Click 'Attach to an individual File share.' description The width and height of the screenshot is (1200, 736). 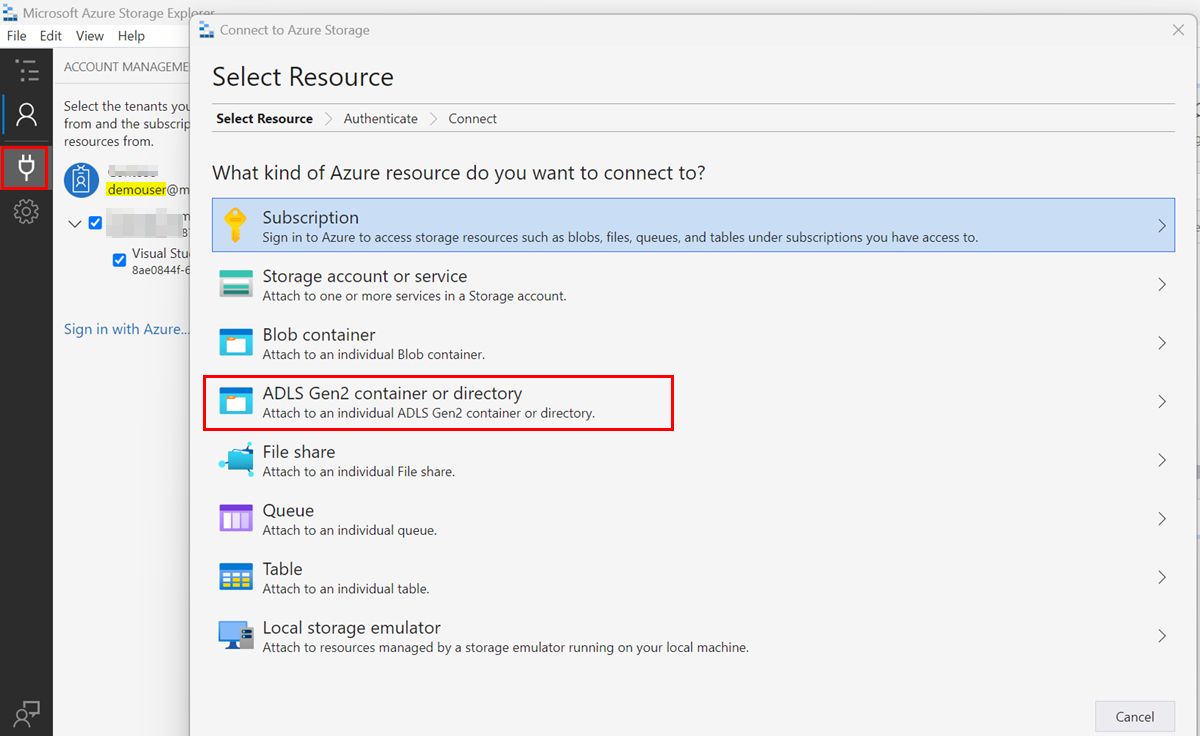coord(359,471)
